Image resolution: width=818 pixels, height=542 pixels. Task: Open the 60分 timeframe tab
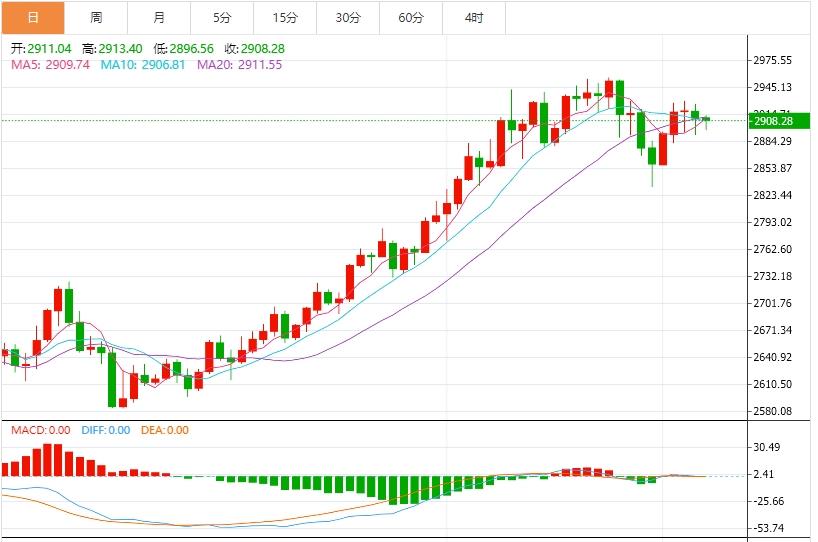[x=411, y=17]
